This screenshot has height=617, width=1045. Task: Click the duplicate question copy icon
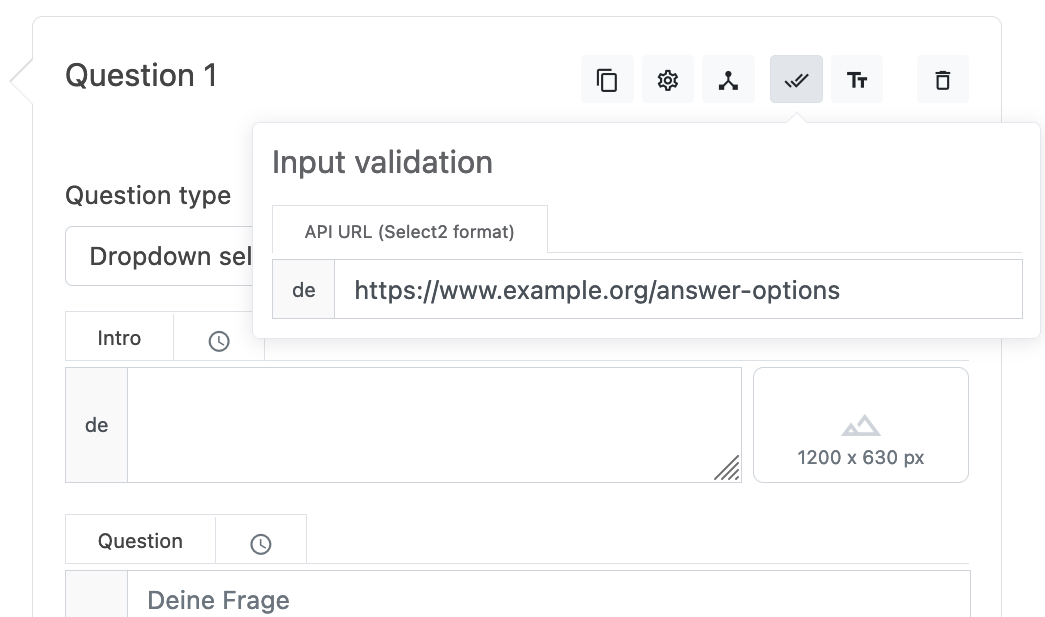pos(607,80)
